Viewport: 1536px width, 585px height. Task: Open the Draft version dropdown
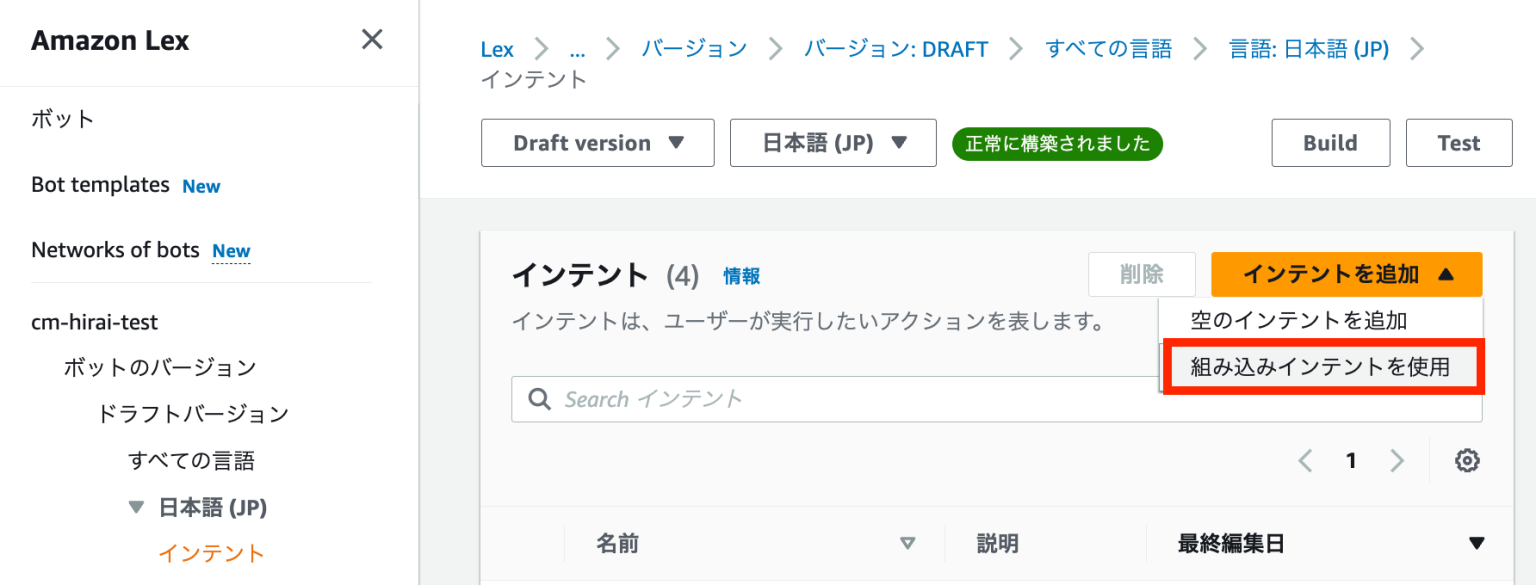(597, 142)
